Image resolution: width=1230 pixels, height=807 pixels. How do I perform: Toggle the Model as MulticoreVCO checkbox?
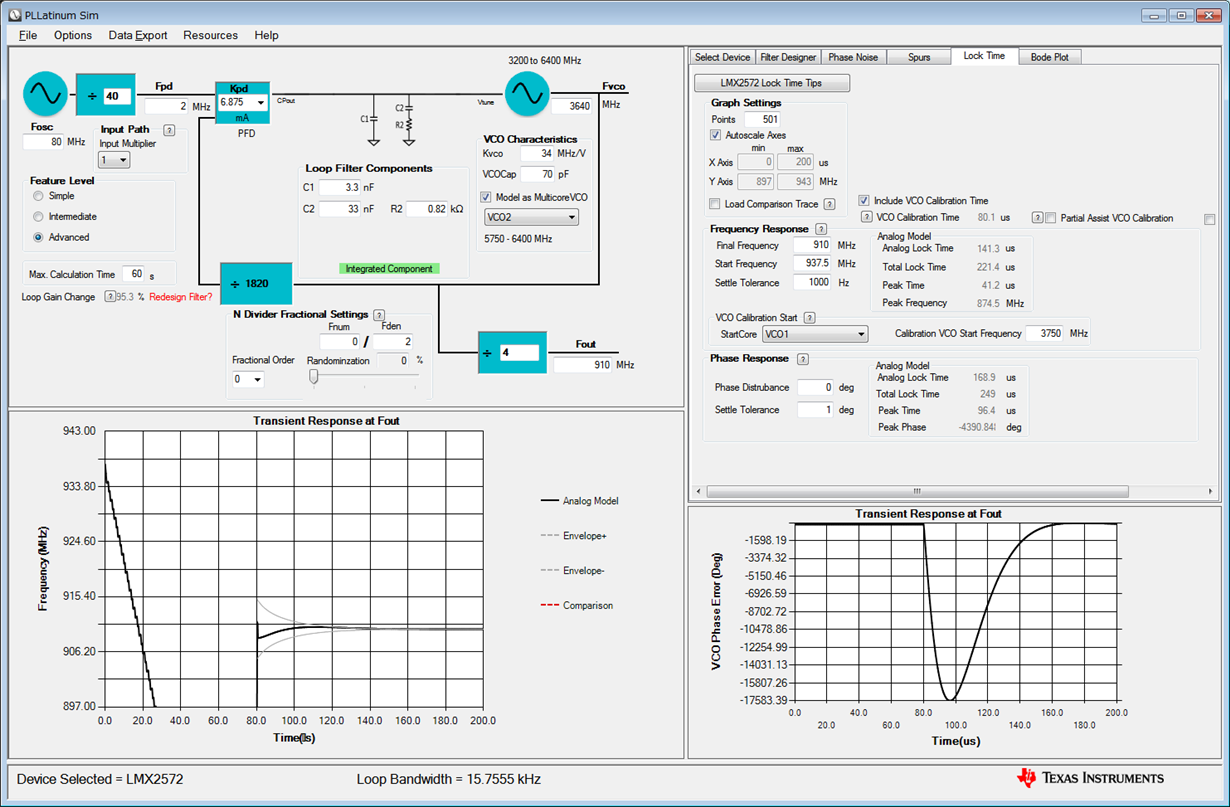tap(486, 197)
